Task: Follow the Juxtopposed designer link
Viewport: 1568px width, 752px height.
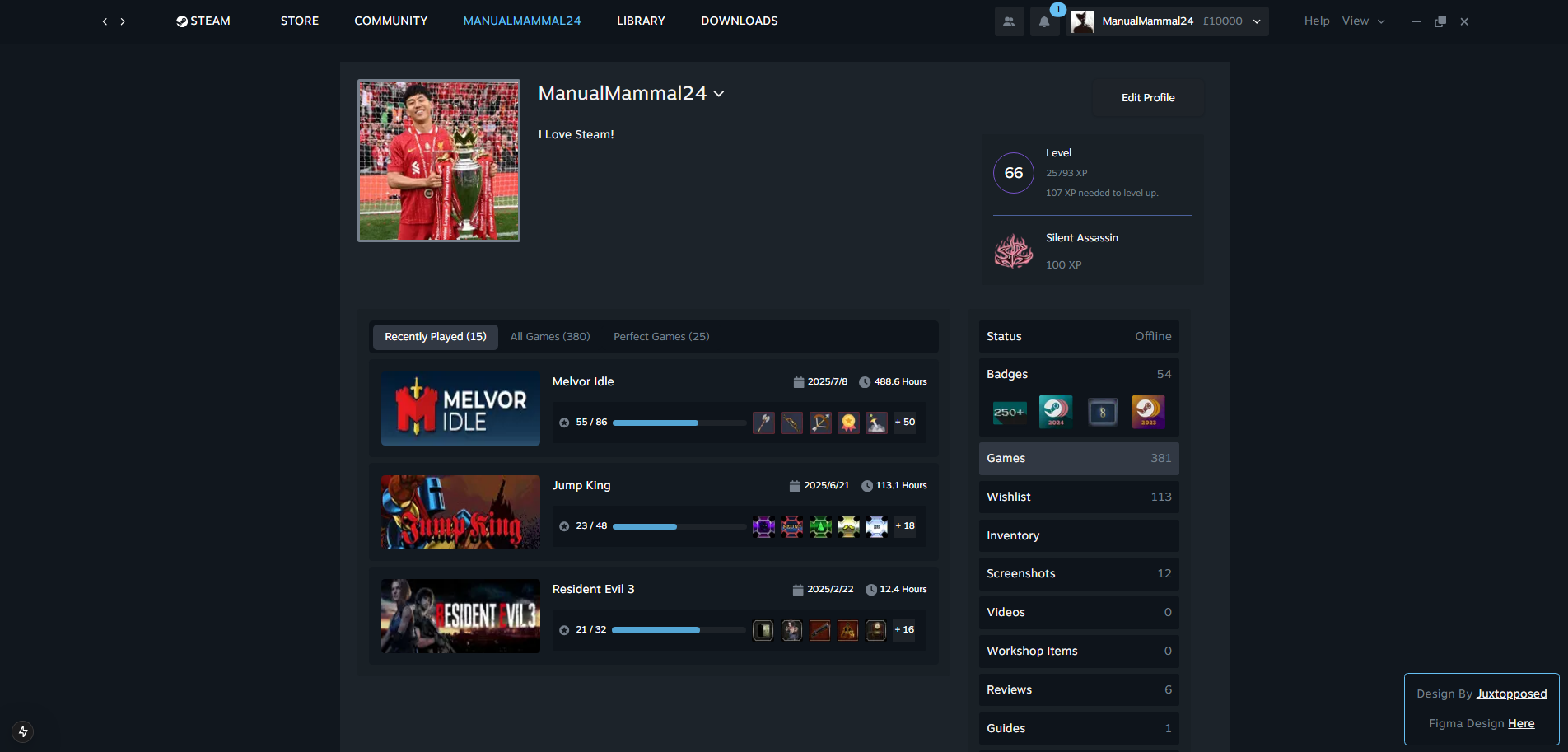Action: [x=1511, y=694]
